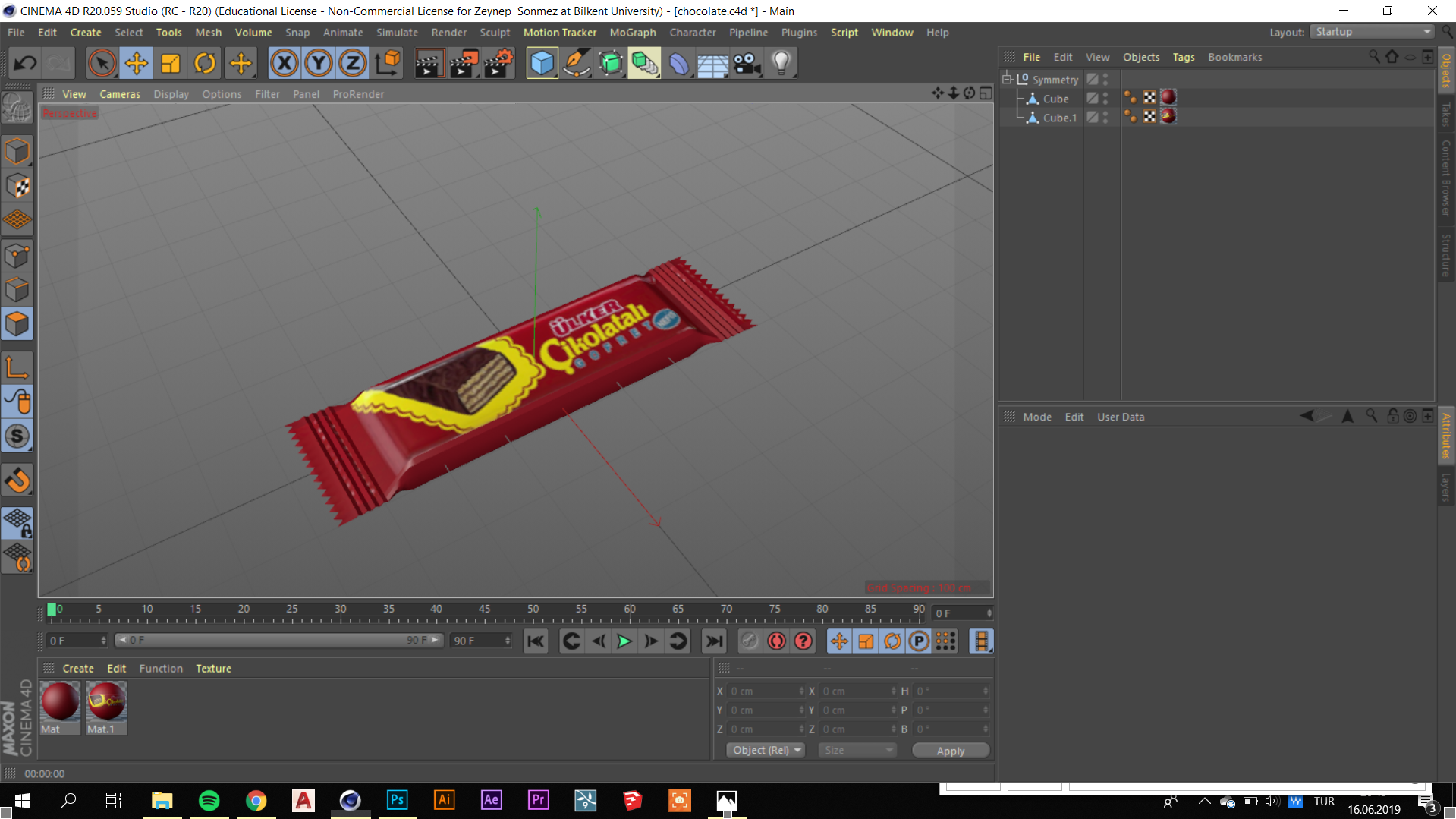Image resolution: width=1456 pixels, height=819 pixels.
Task: Open the Layout Startup dropdown
Action: tap(1372, 32)
